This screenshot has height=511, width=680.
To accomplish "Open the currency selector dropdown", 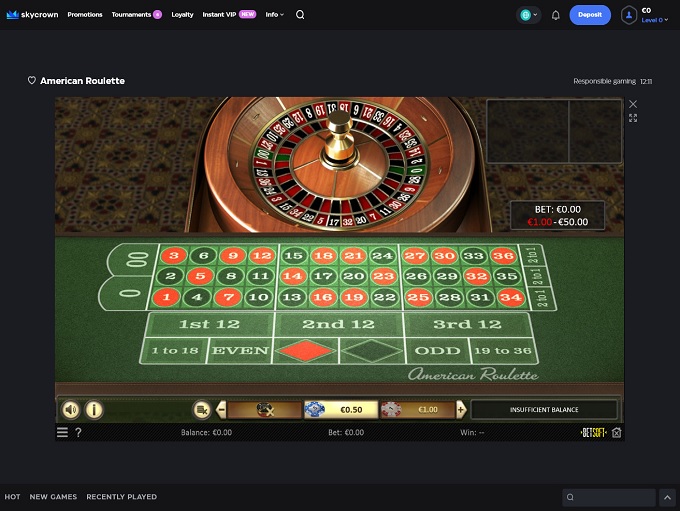I will (x=529, y=15).
